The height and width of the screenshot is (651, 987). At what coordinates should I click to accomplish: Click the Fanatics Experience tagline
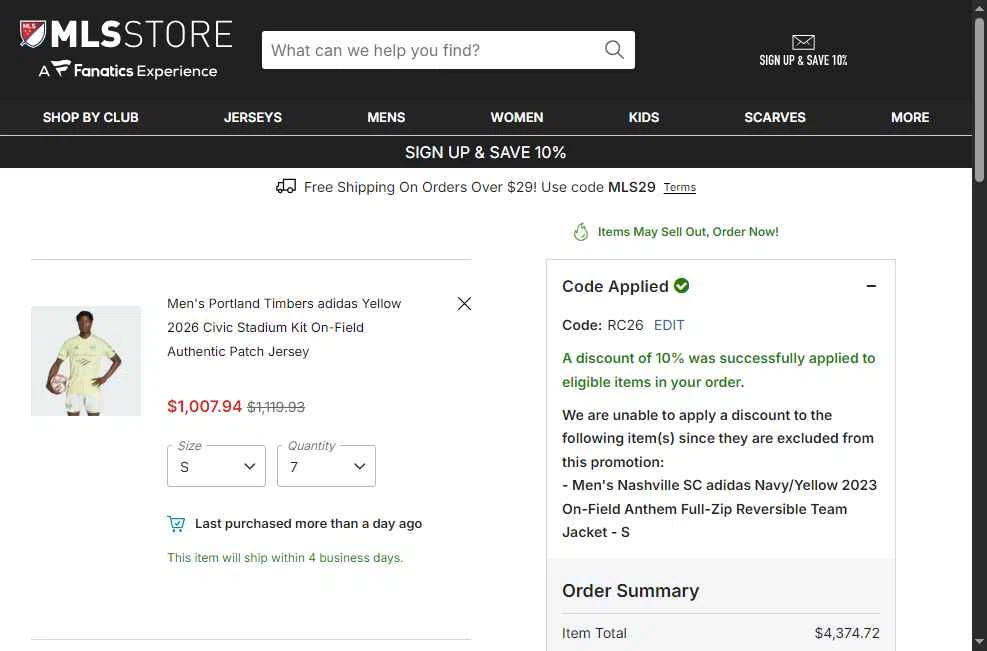[x=128, y=69]
